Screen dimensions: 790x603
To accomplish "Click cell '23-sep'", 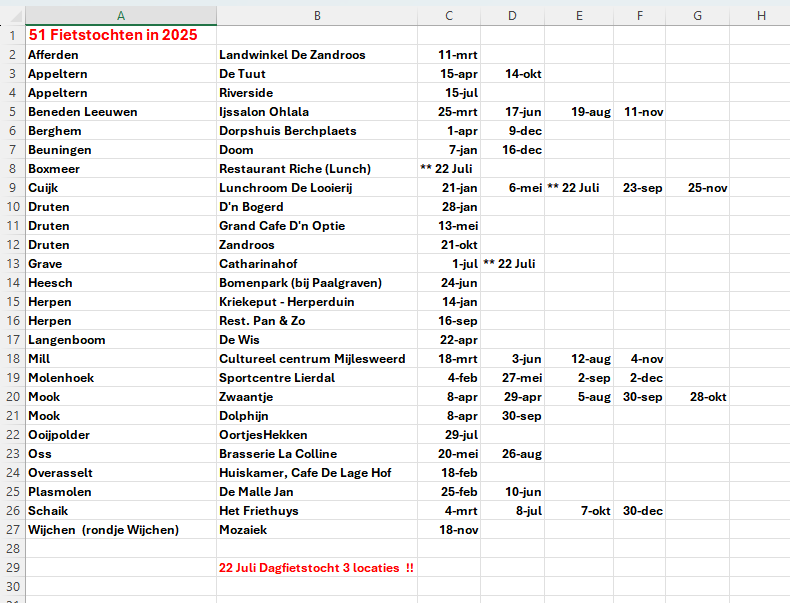I will (639, 188).
